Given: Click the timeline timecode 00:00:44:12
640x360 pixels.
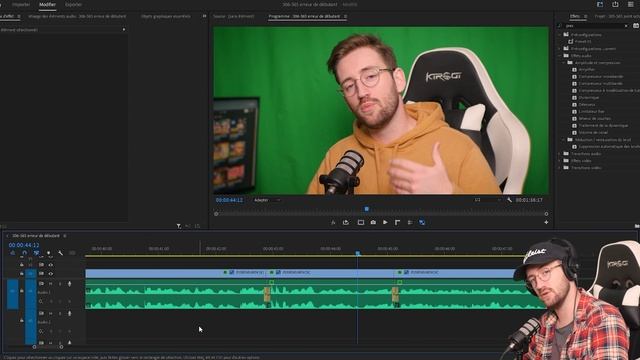Looking at the screenshot, I should (24, 245).
